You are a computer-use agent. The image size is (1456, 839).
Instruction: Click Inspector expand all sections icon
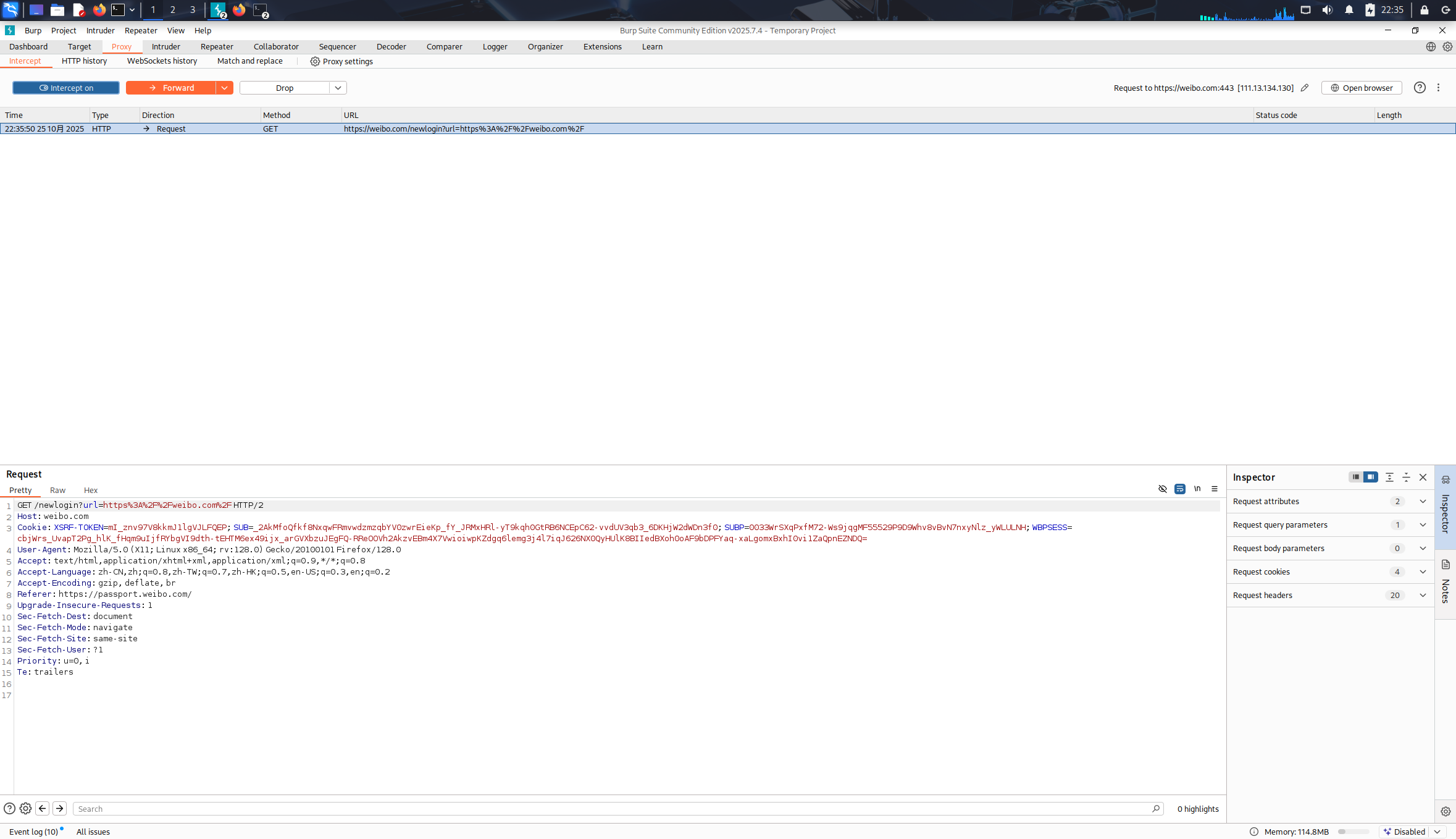(1389, 477)
